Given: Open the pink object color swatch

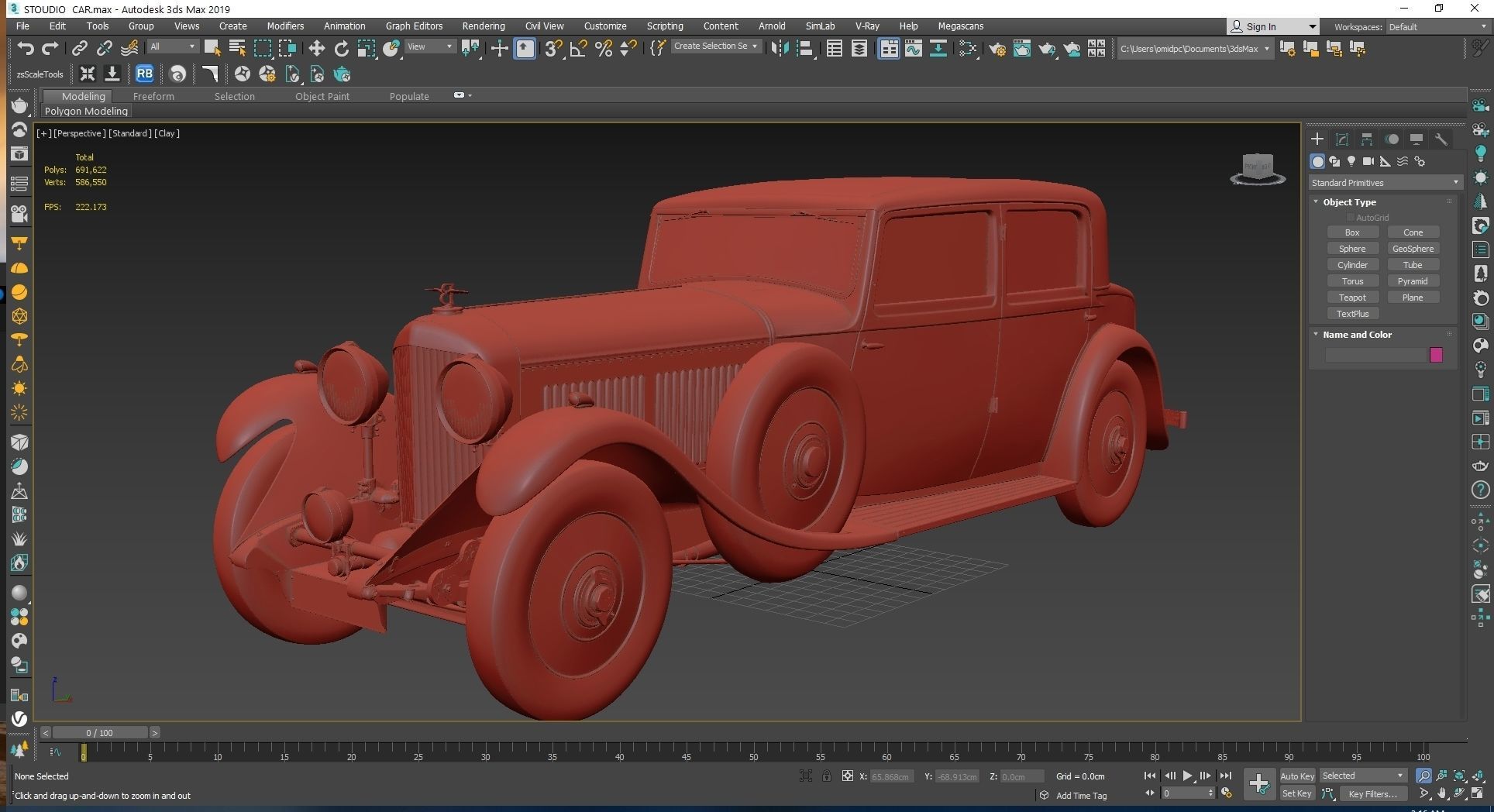Looking at the screenshot, I should (x=1436, y=355).
